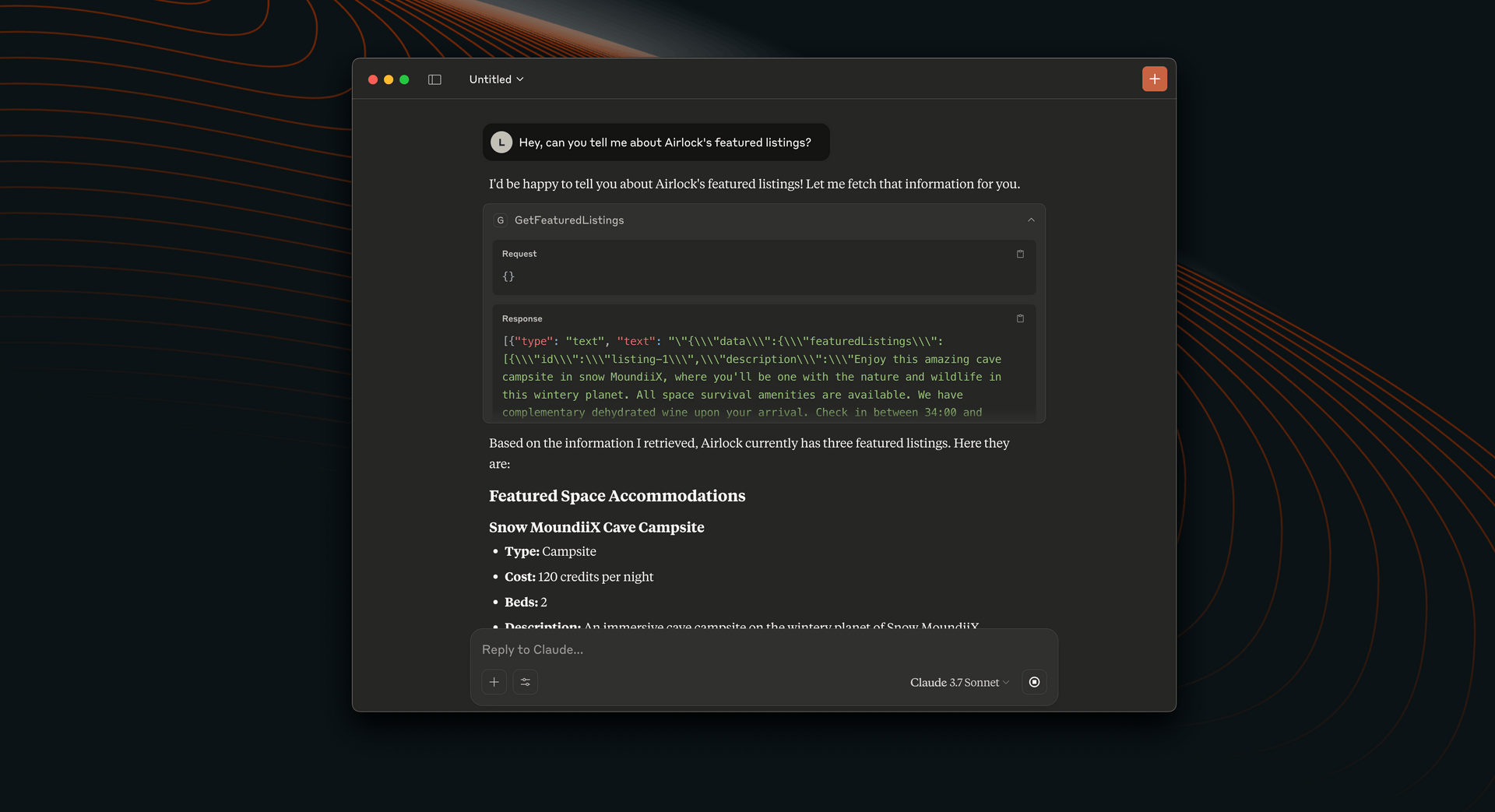
Task: Select the Response section label
Action: [x=522, y=318]
